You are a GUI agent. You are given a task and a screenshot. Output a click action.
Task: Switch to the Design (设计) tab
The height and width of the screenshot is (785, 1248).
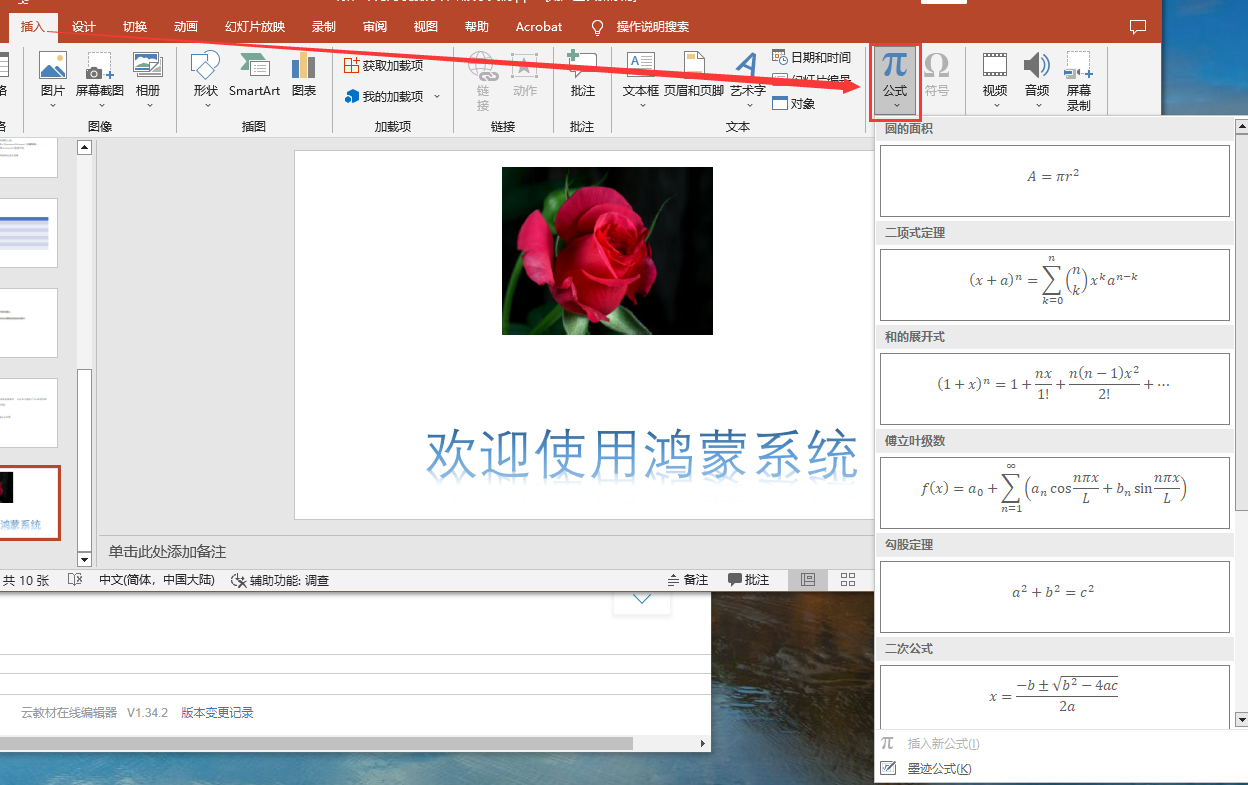pos(84,27)
